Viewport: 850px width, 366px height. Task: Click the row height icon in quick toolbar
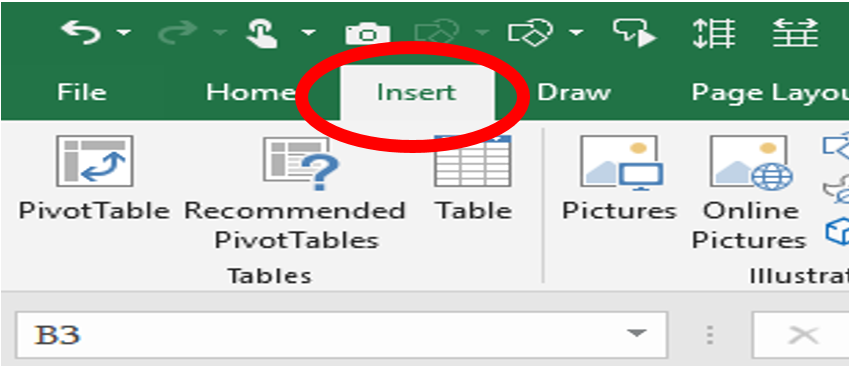pyautogui.click(x=714, y=33)
